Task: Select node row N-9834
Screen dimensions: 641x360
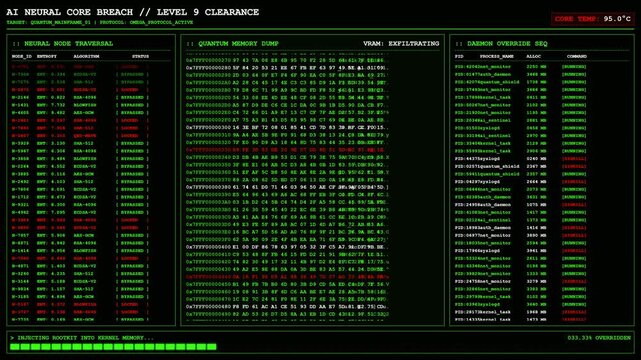Action: [x=80, y=289]
